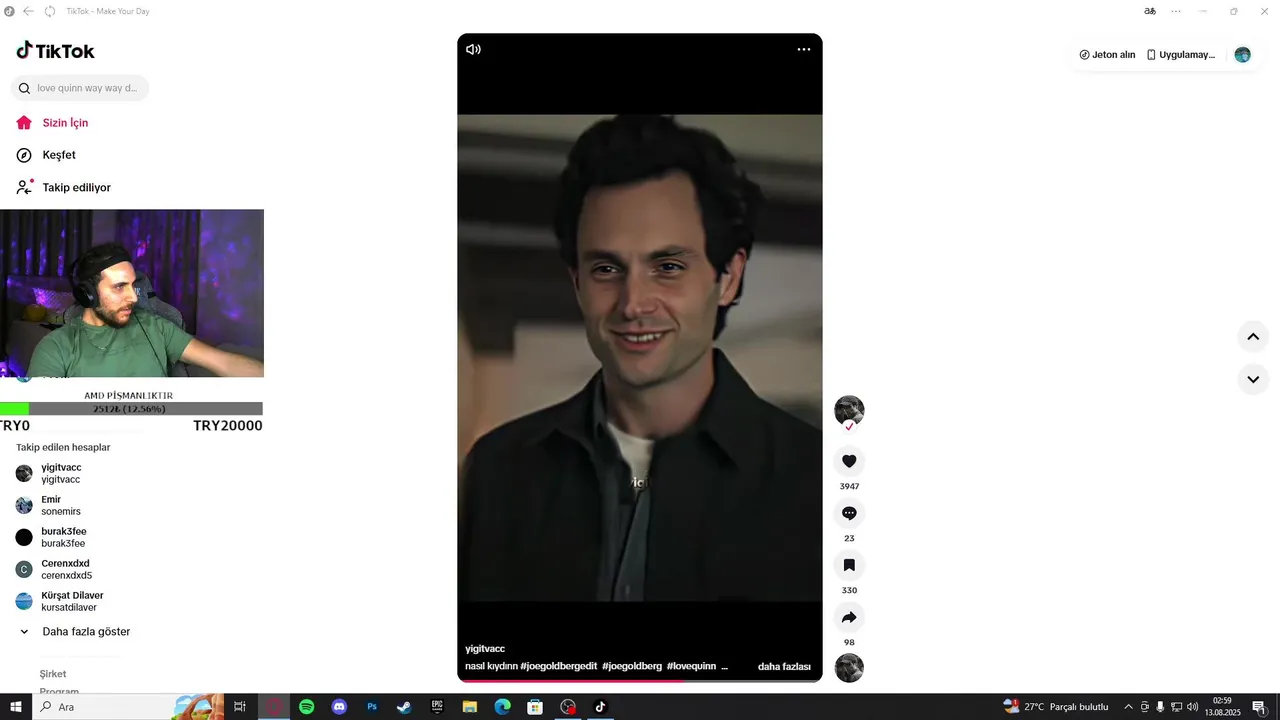Click the video progress bar

click(x=640, y=681)
